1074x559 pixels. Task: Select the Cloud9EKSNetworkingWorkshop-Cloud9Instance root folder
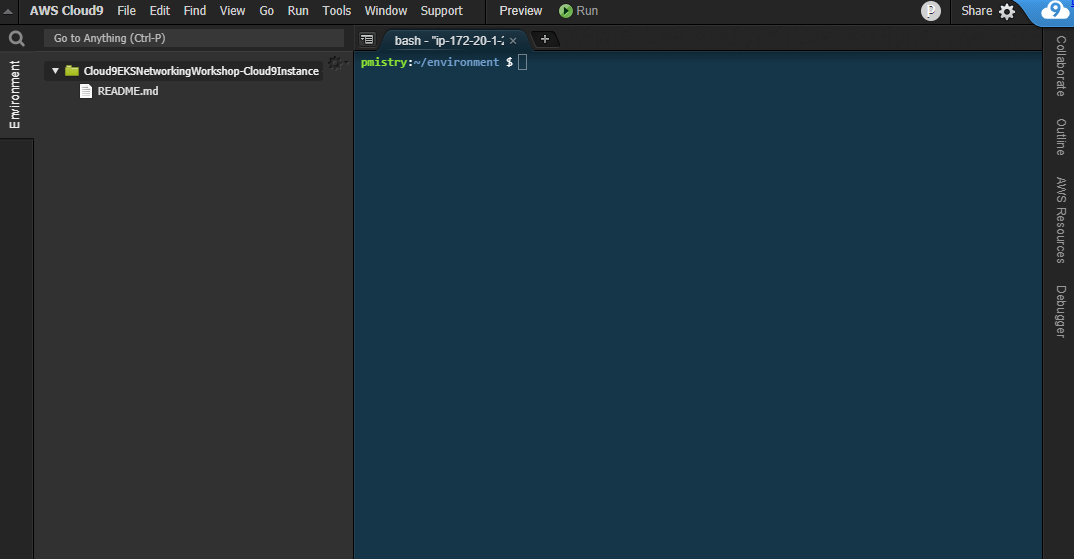point(201,71)
